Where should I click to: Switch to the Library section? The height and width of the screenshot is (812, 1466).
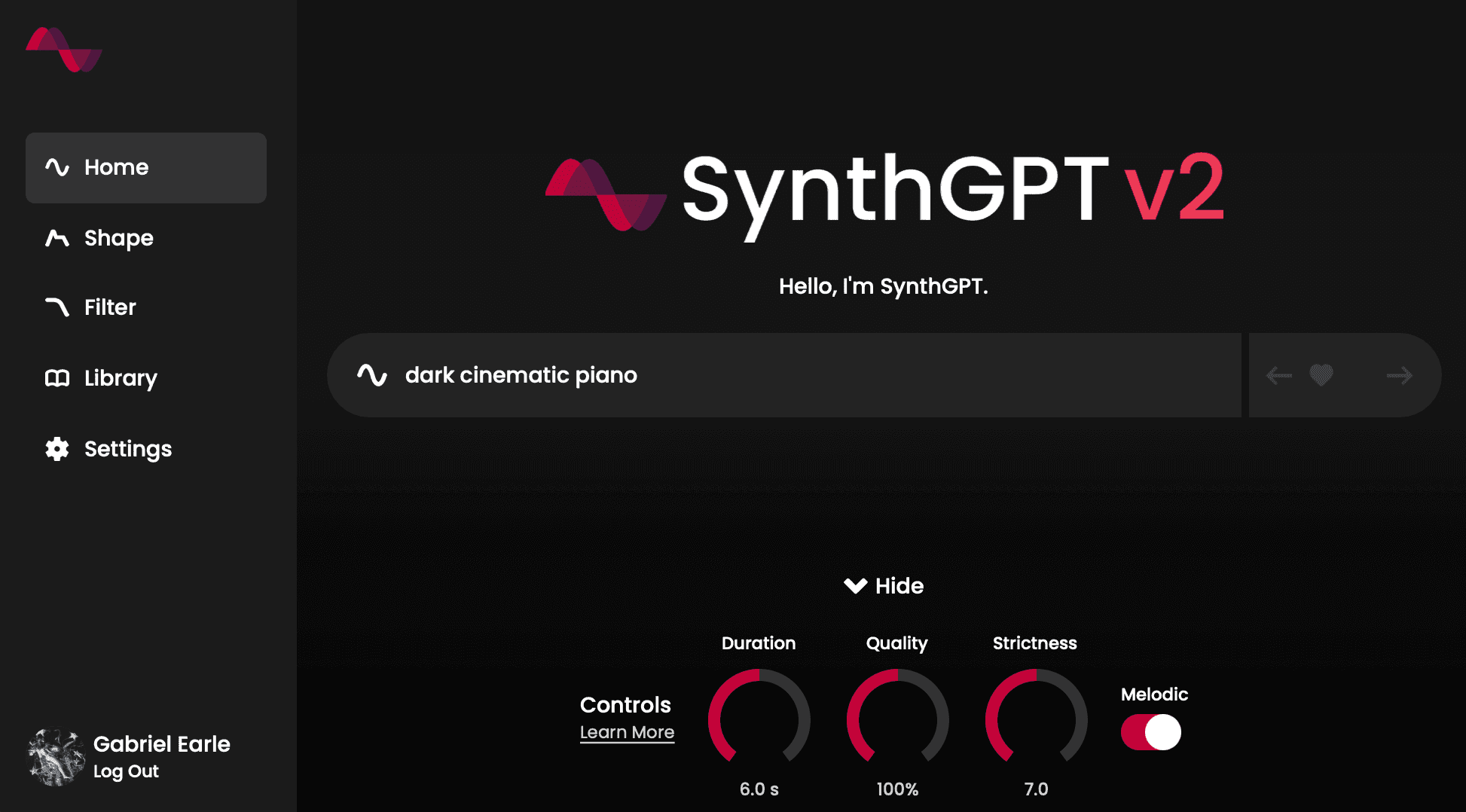[x=120, y=377]
